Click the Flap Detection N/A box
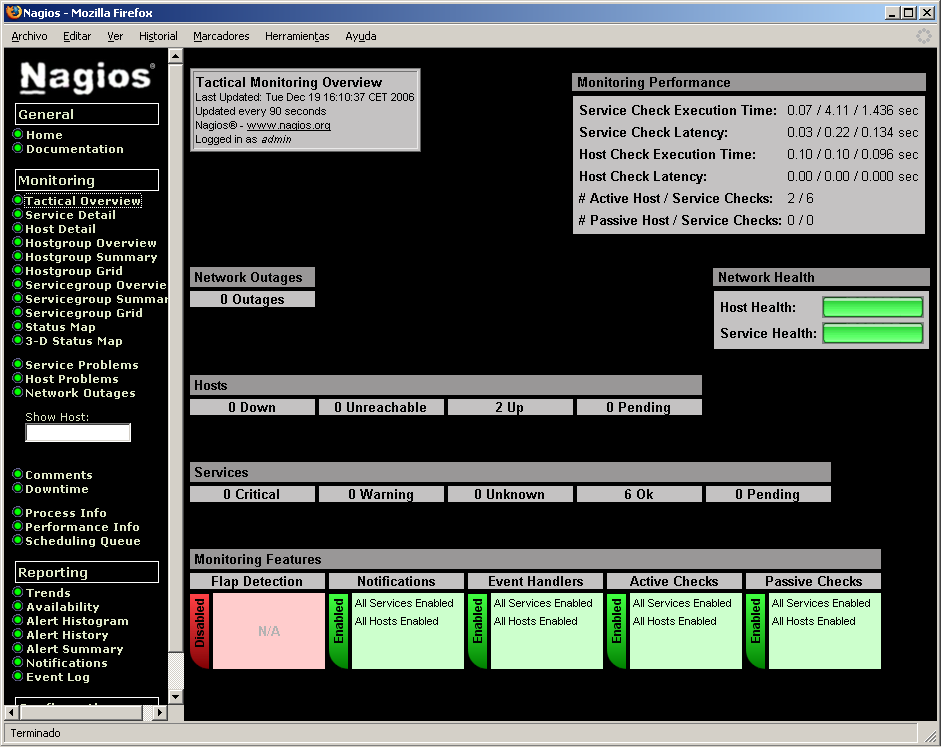The image size is (941, 747). click(x=269, y=631)
